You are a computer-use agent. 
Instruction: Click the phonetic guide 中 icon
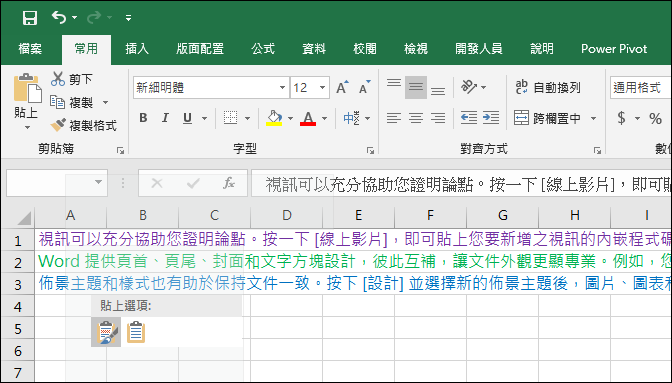coord(351,118)
